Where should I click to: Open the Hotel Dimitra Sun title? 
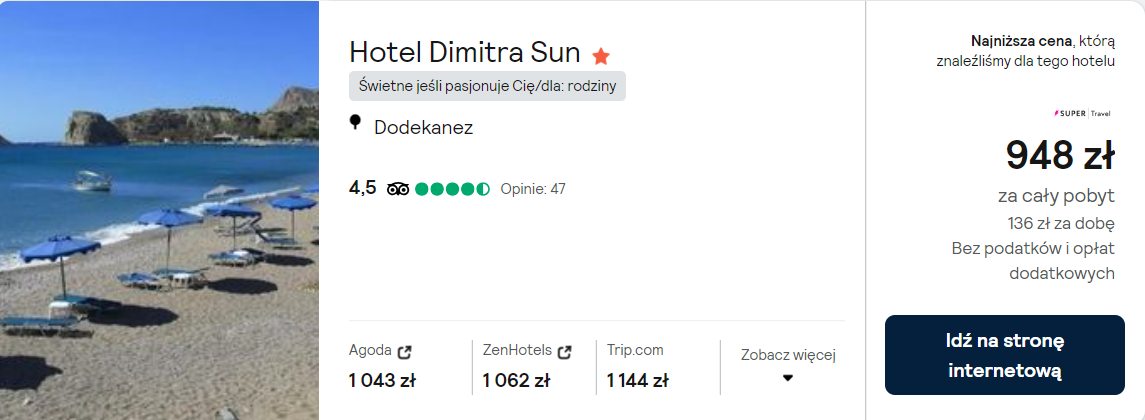coord(465,52)
